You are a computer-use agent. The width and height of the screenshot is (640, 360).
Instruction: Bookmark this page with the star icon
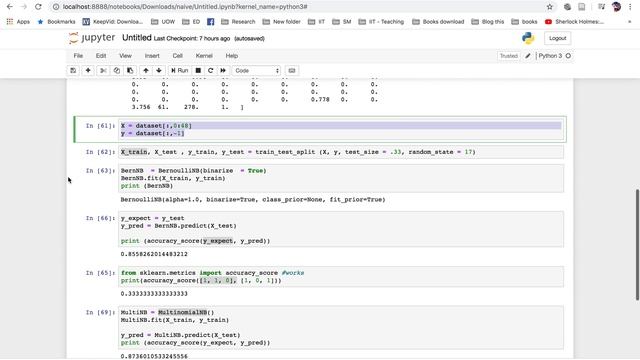549,7
